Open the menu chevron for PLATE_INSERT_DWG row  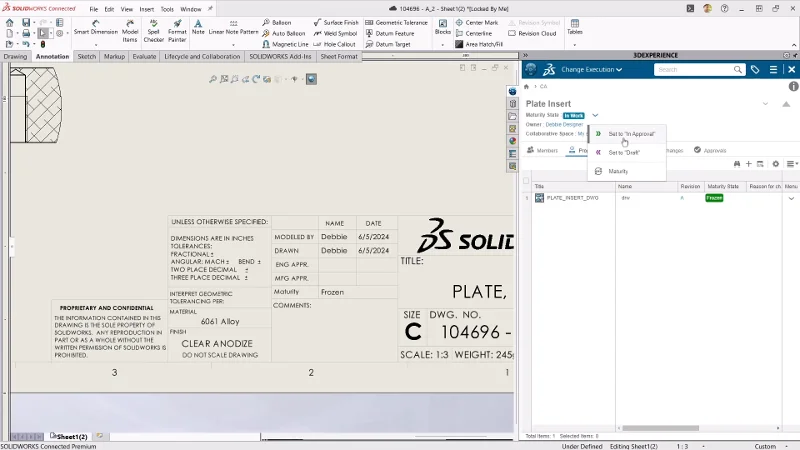pyautogui.click(x=790, y=198)
